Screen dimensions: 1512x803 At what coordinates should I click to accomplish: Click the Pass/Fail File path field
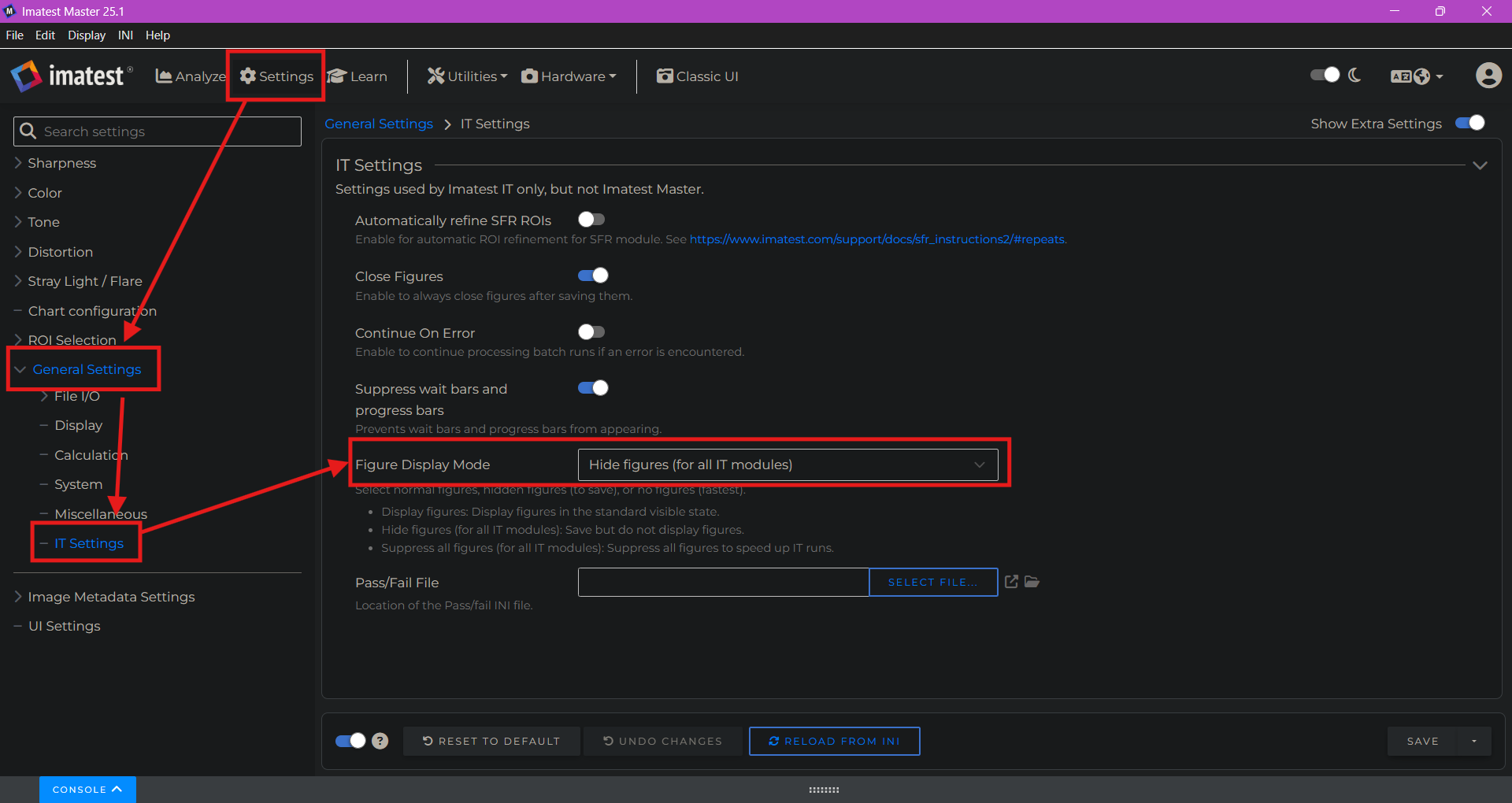[723, 583]
